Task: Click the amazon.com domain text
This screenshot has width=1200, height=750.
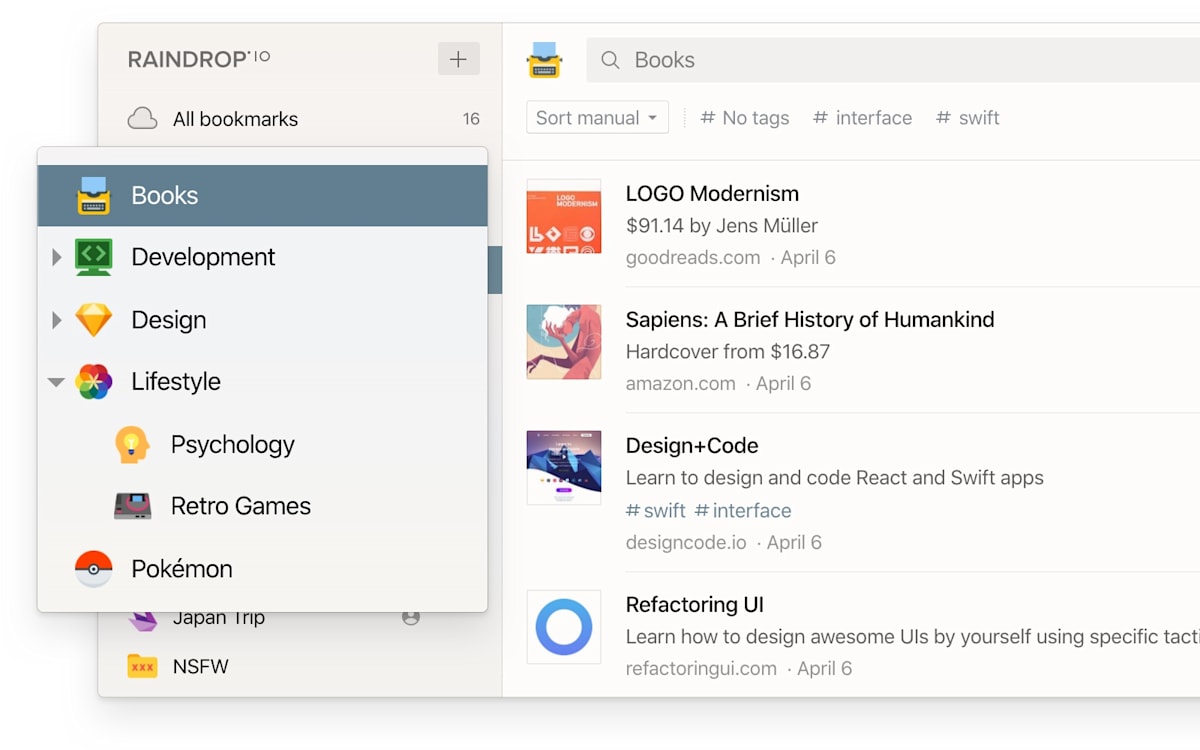Action: coord(681,384)
